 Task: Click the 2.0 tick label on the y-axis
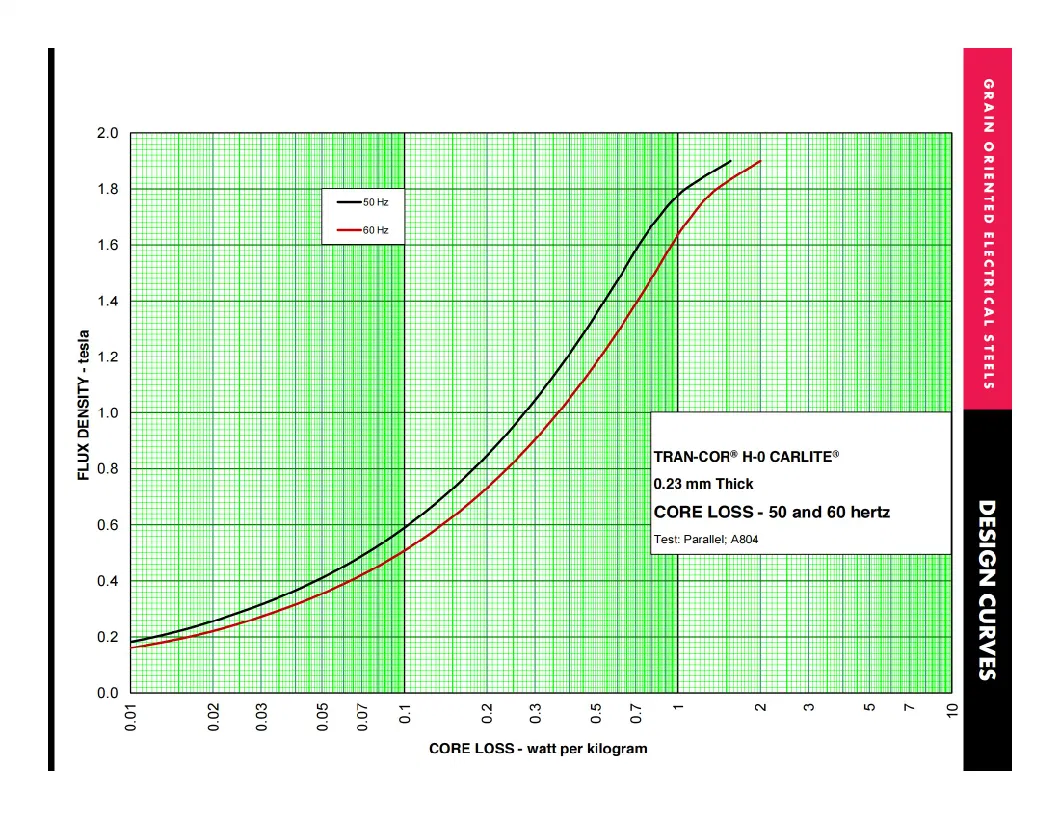107,134
